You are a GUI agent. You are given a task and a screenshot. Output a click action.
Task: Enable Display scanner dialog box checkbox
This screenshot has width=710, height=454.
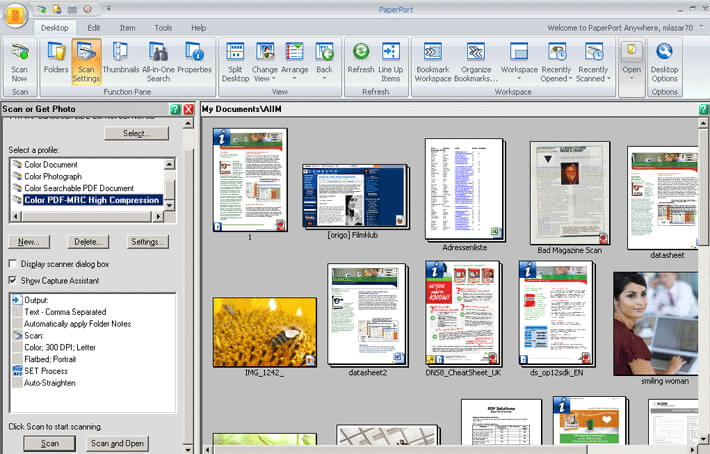coord(13,264)
